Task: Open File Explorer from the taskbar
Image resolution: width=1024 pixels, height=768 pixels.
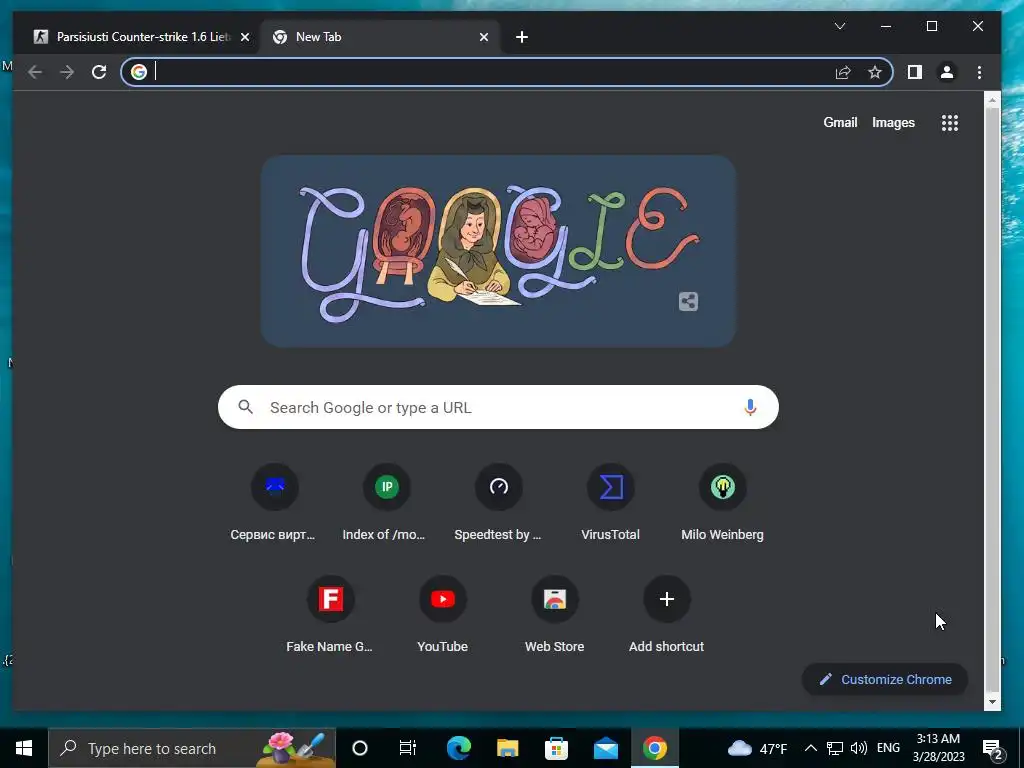Action: (507, 748)
